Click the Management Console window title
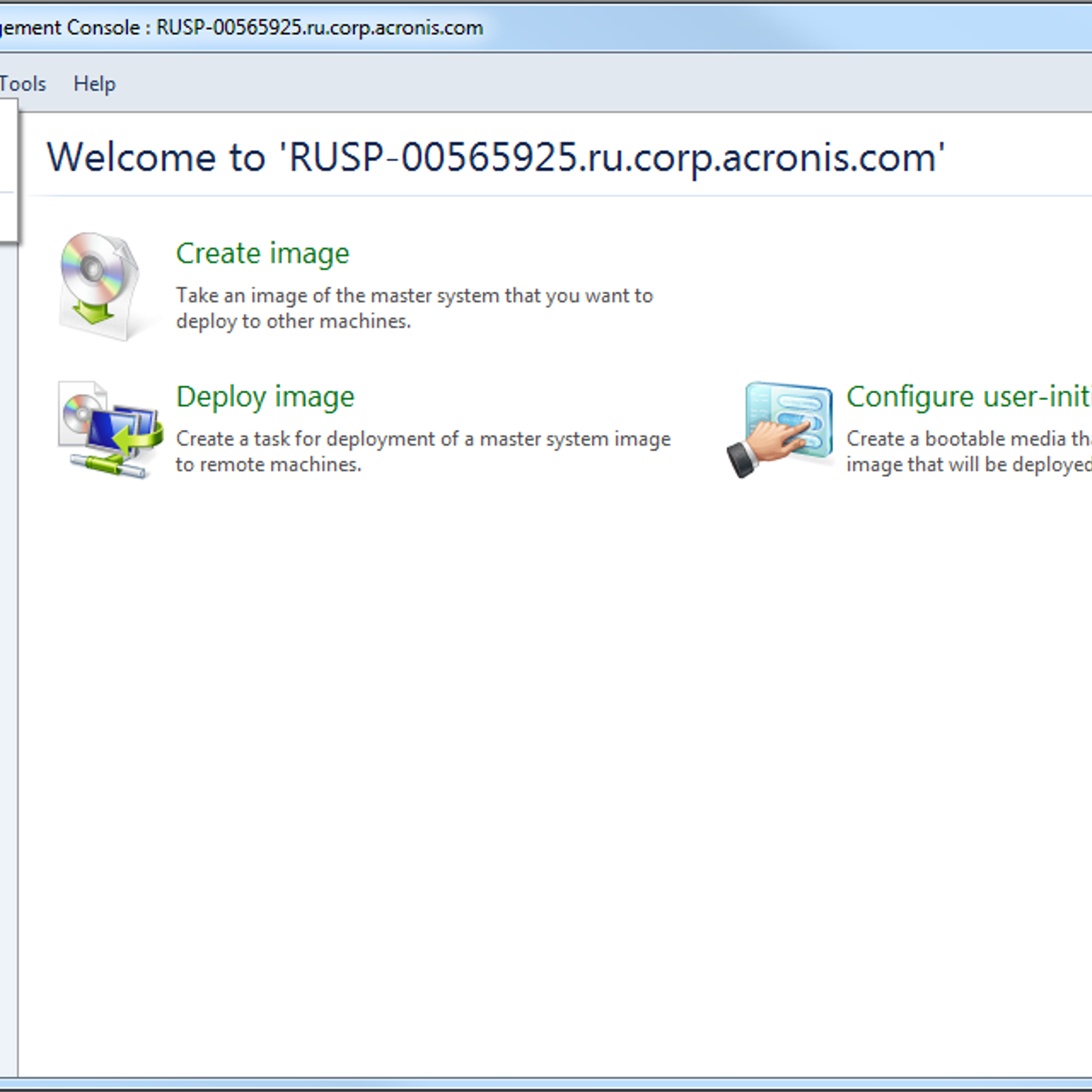Image resolution: width=1092 pixels, height=1092 pixels. [x=242, y=28]
